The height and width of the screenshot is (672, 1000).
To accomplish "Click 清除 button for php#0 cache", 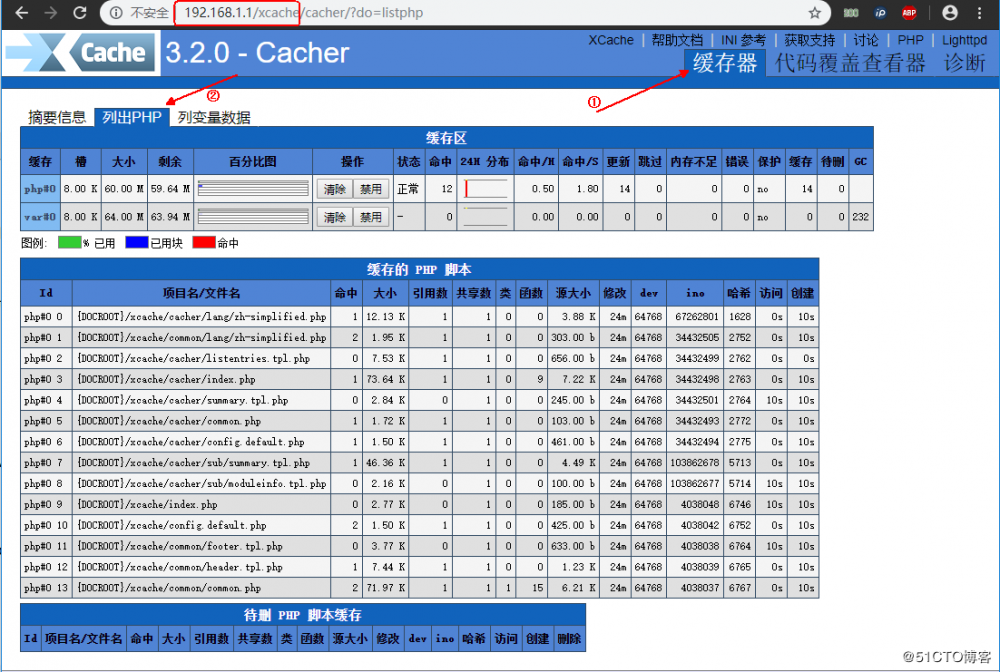I will click(334, 189).
